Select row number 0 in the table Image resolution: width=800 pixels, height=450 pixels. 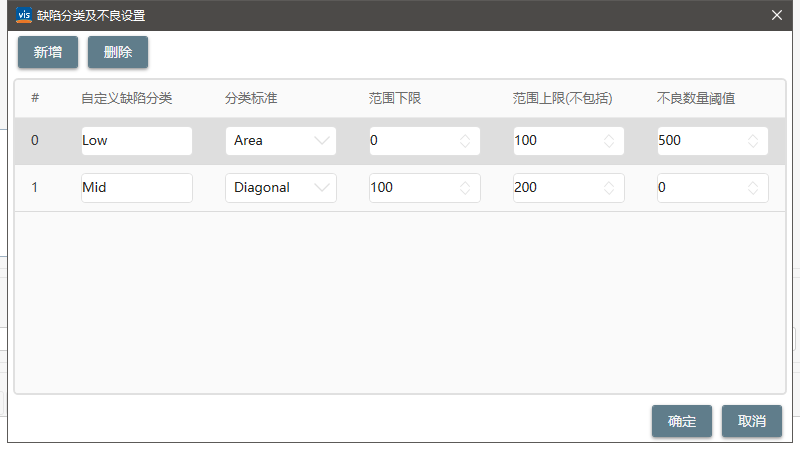[x=35, y=140]
